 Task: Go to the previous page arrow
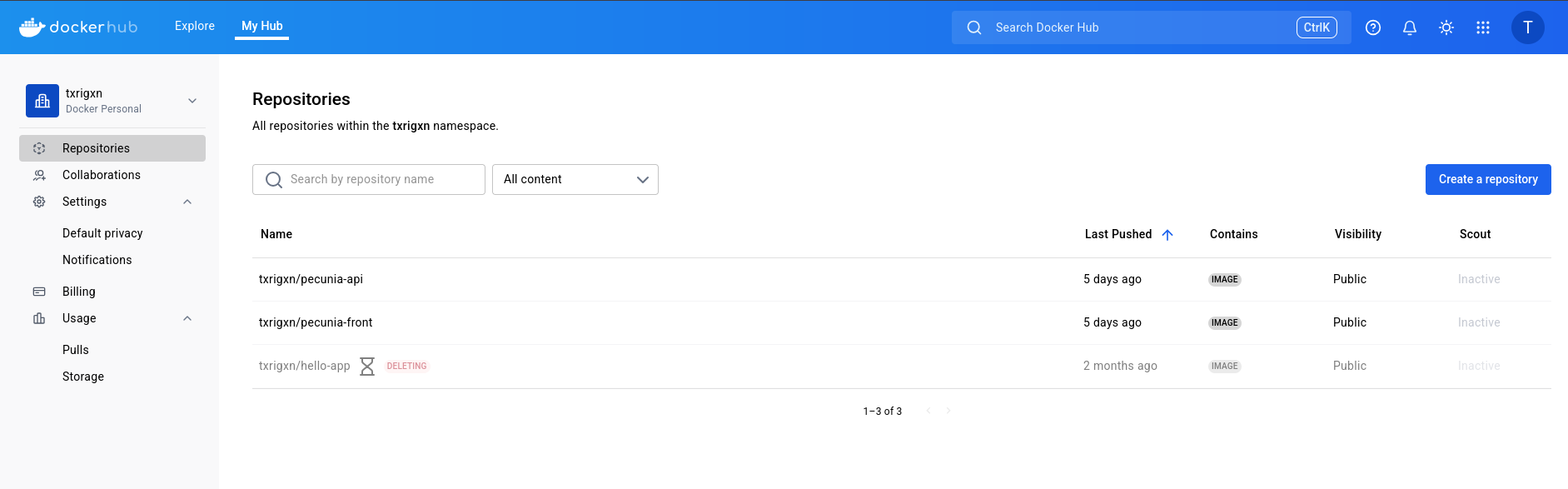(928, 411)
